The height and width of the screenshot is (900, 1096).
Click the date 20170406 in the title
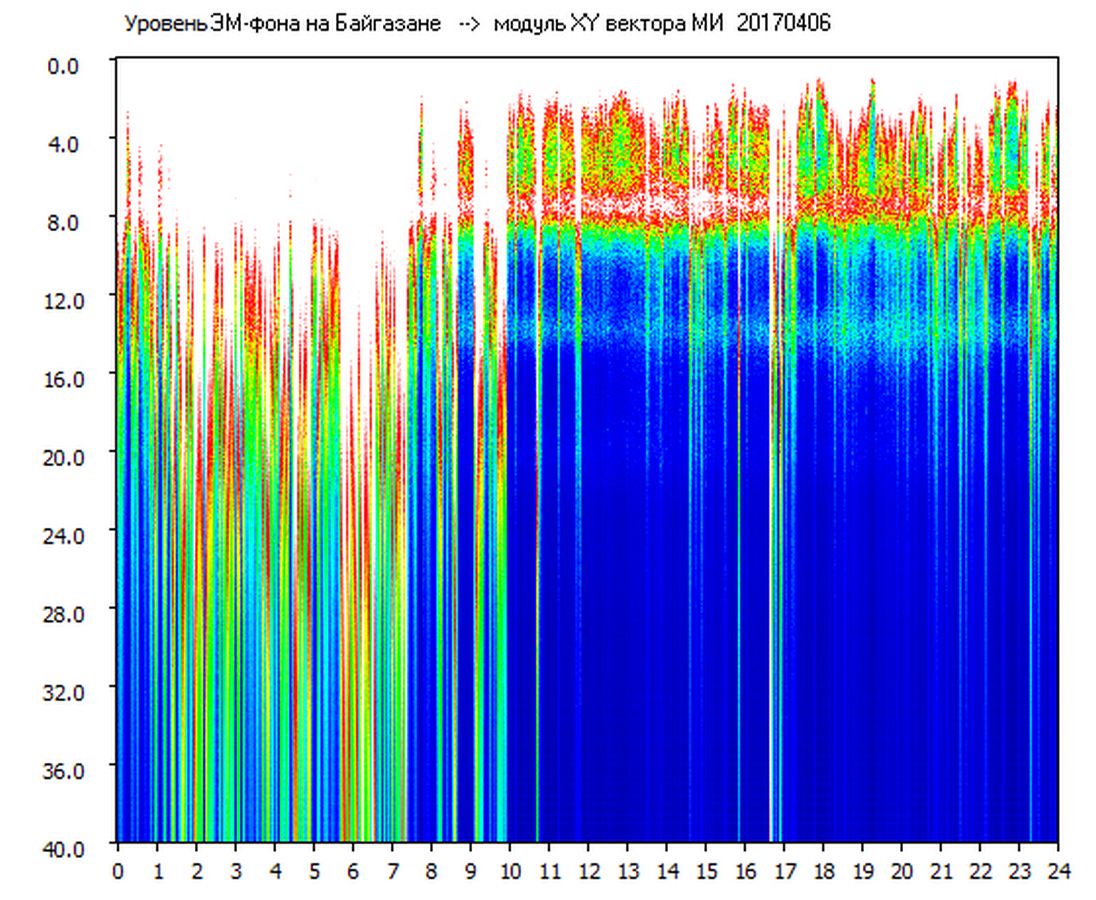783,24
